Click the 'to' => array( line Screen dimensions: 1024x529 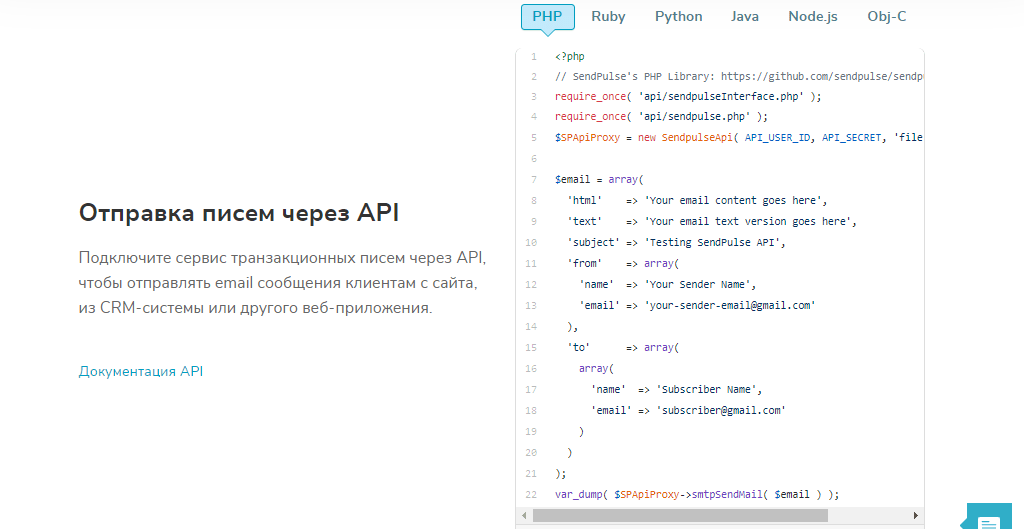click(623, 347)
